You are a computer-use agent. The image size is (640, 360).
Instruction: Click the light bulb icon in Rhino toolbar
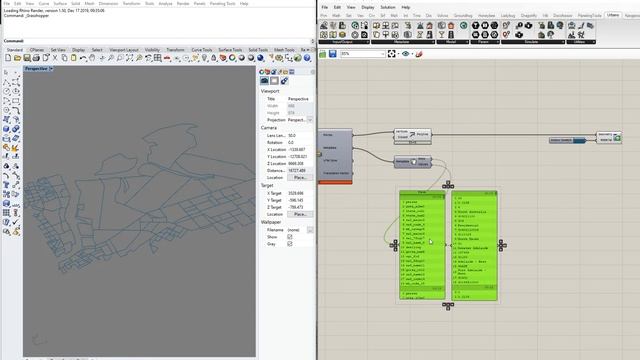pos(204,58)
